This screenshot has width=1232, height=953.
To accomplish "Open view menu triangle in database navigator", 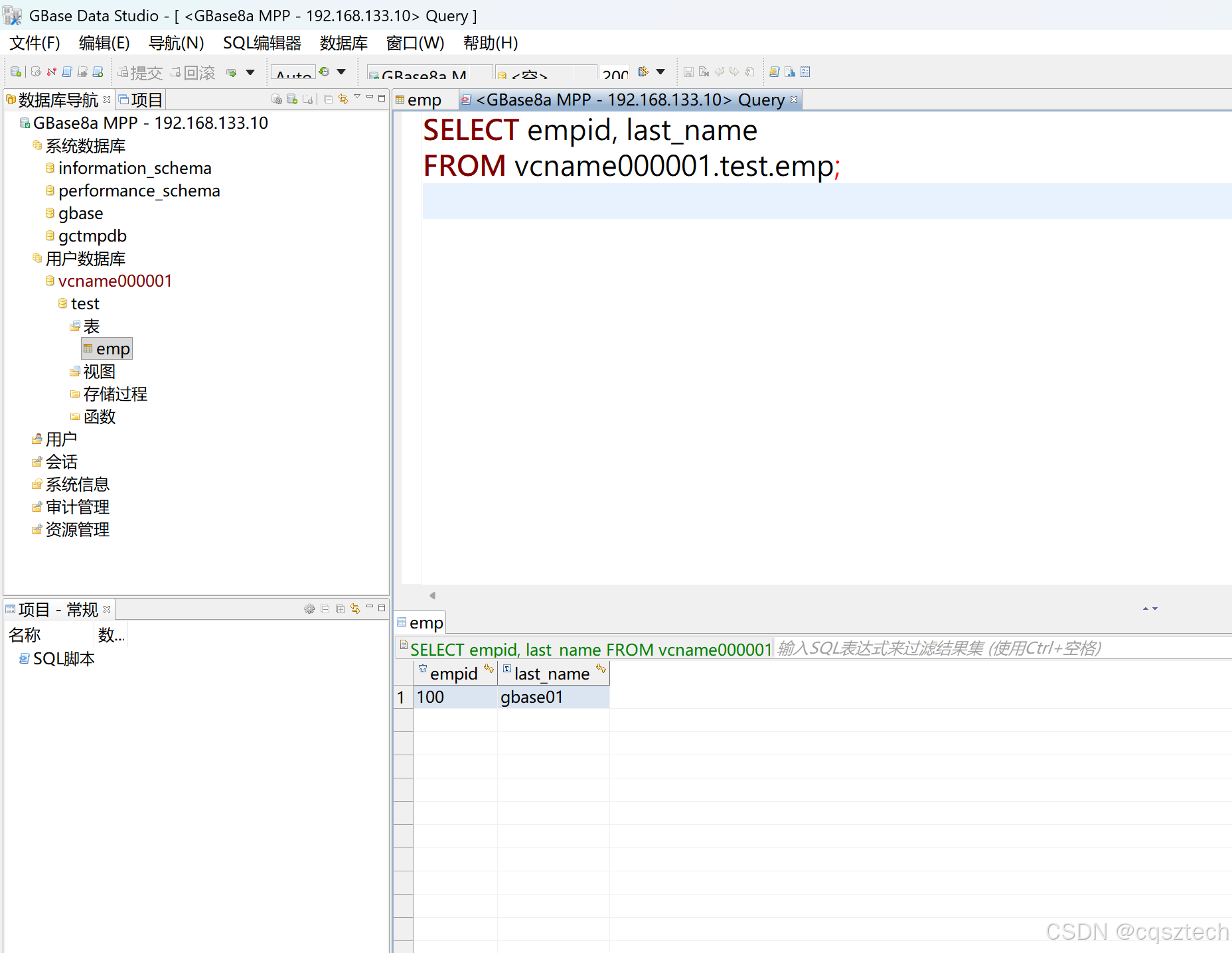I will click(357, 97).
